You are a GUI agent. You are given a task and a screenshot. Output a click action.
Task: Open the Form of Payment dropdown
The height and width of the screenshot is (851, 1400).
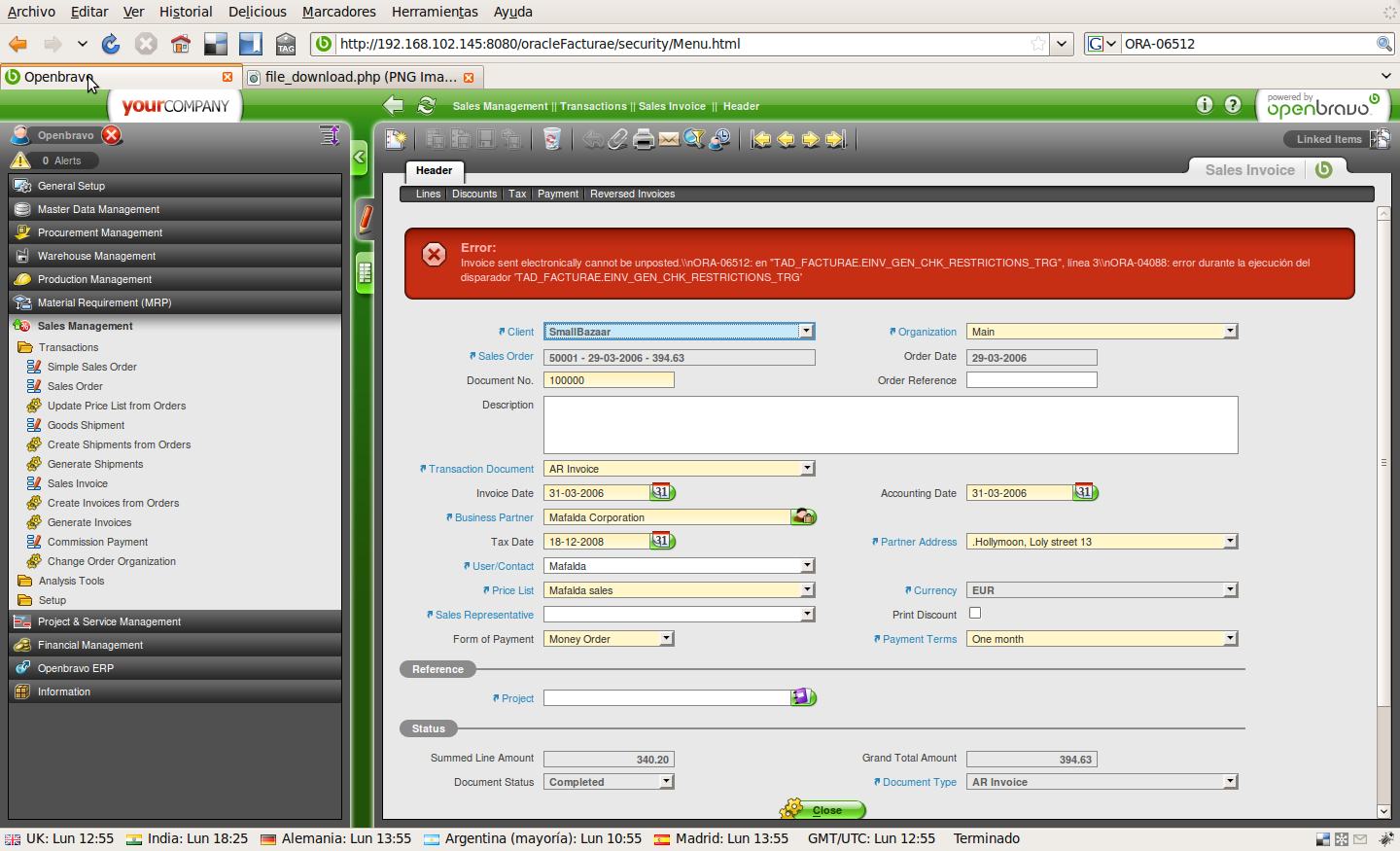[x=667, y=639]
